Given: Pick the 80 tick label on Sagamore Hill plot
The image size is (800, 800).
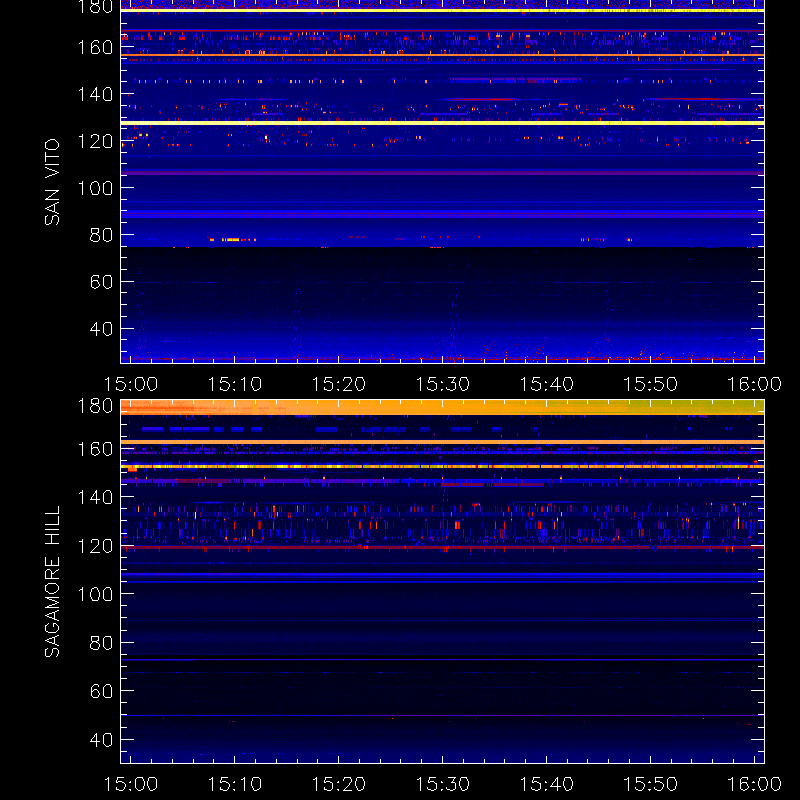Looking at the screenshot, I should pos(101,643).
